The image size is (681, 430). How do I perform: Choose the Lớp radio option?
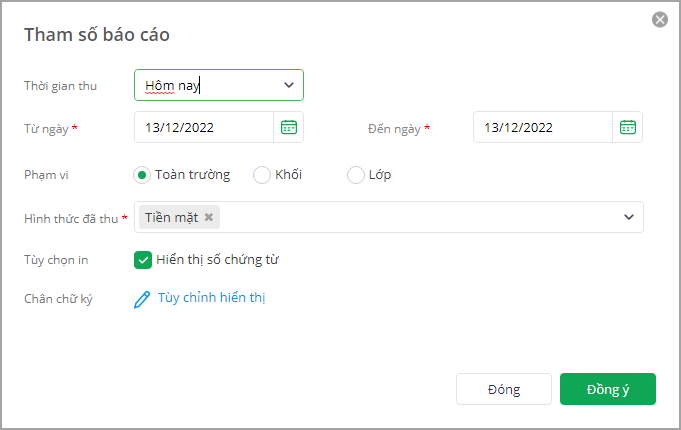pyautogui.click(x=356, y=175)
